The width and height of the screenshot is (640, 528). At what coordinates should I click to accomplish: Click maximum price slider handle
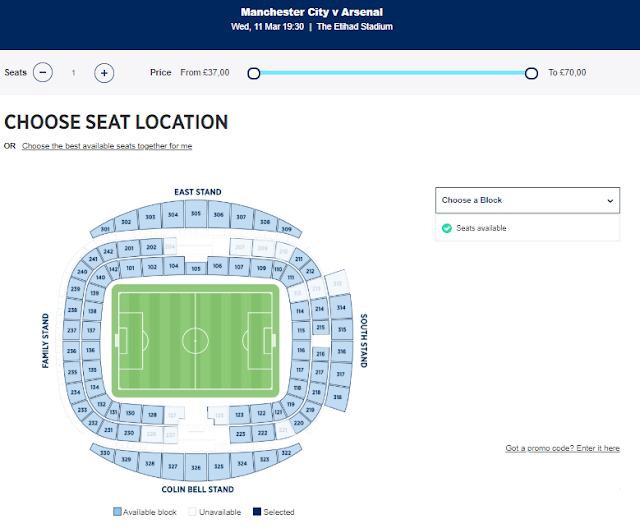531,72
